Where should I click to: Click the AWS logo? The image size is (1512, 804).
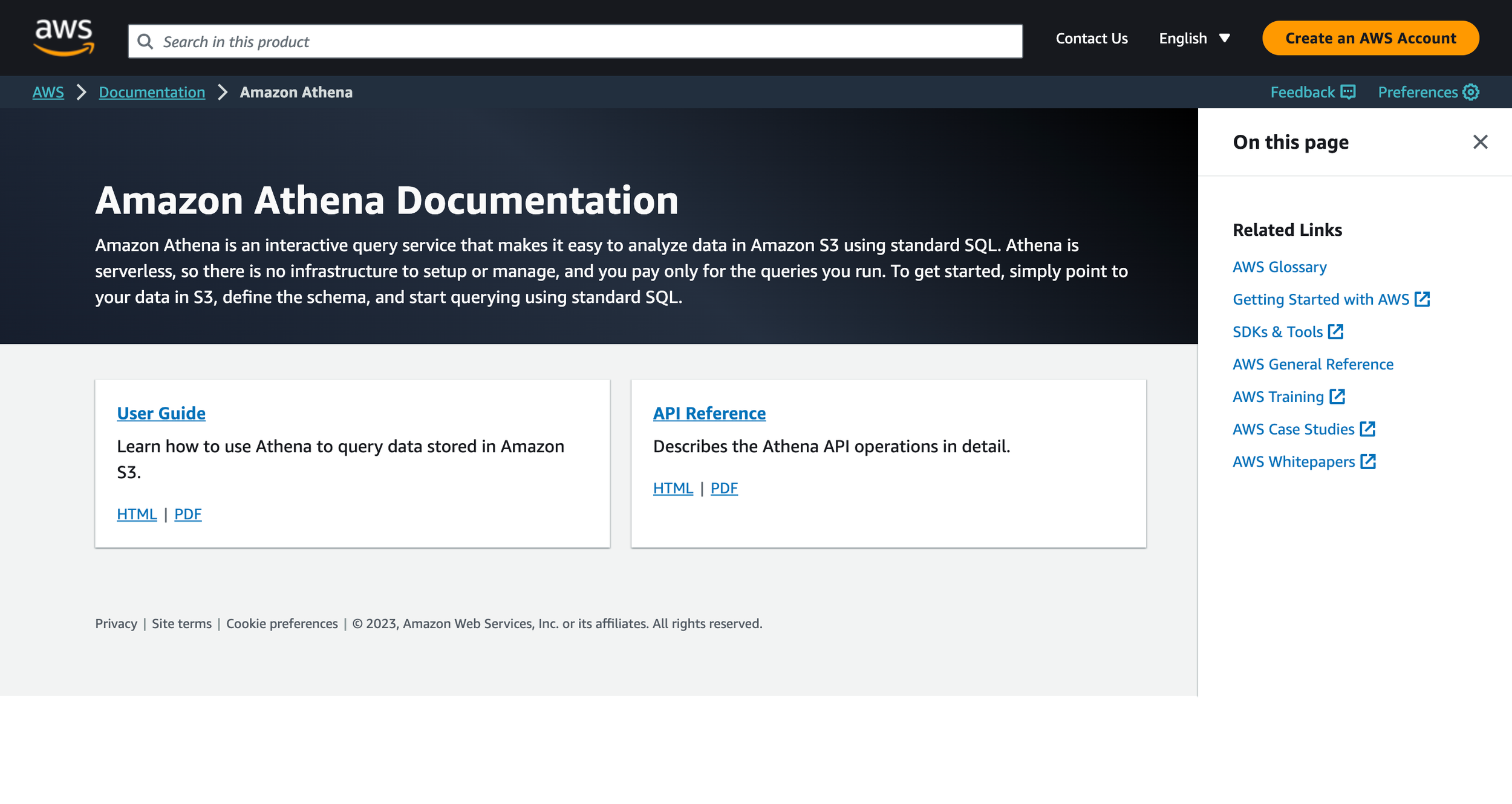tap(64, 37)
